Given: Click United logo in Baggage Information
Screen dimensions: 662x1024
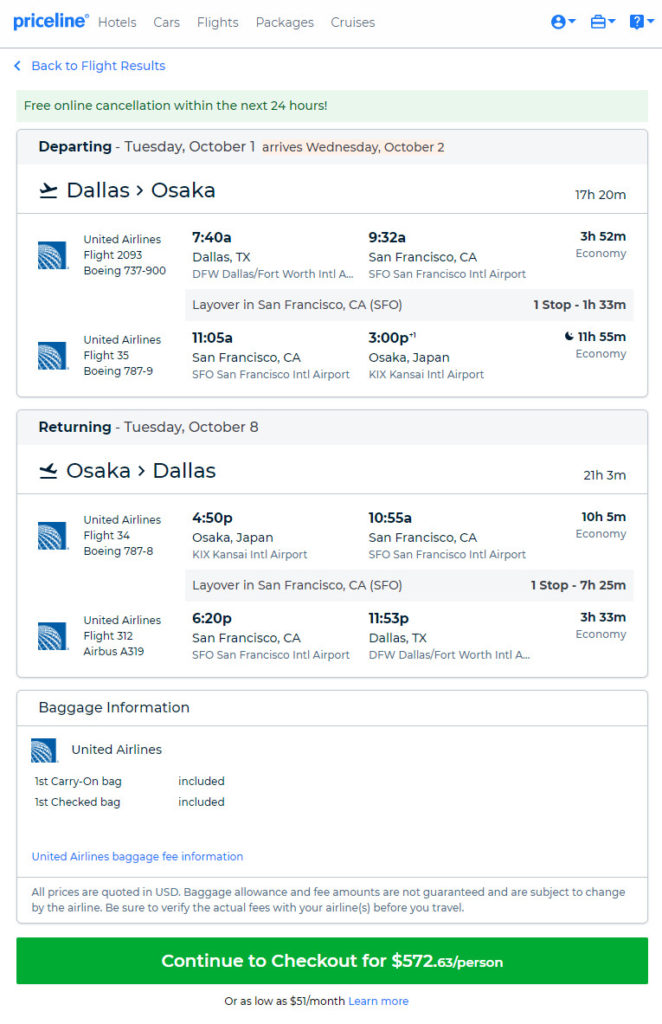Looking at the screenshot, I should pyautogui.click(x=44, y=750).
